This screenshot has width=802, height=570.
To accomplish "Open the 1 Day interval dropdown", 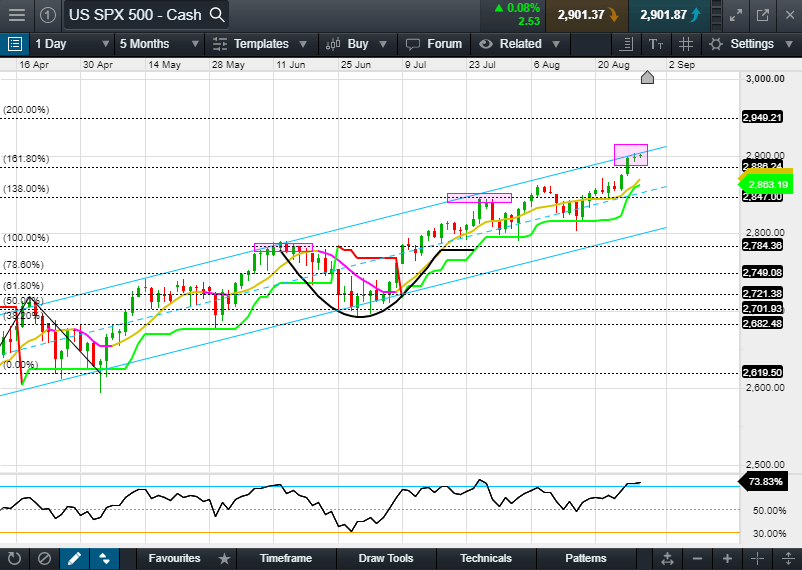I will [72, 44].
